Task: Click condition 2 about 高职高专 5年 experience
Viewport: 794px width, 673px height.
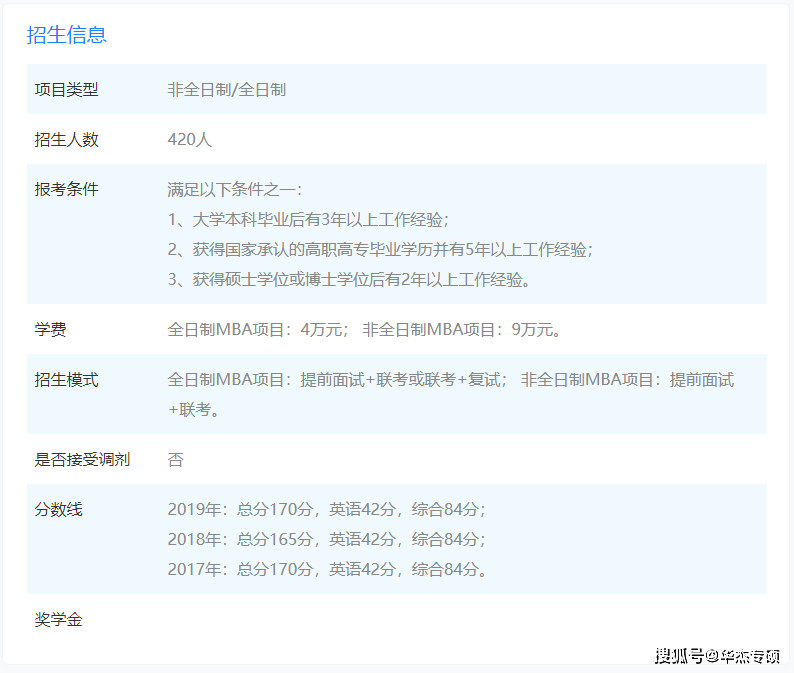Action: point(380,250)
